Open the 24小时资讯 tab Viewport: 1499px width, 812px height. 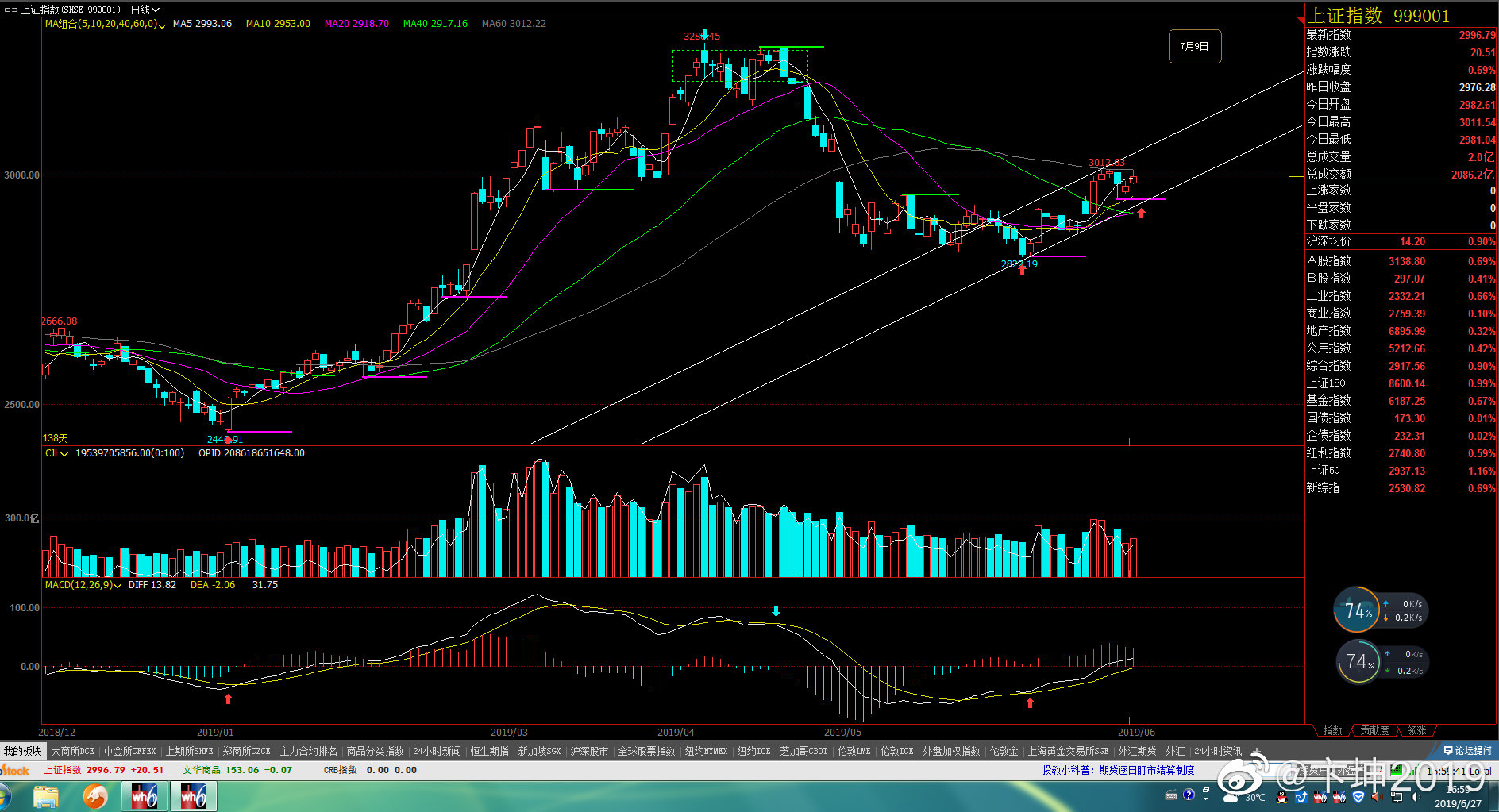pyautogui.click(x=1218, y=751)
